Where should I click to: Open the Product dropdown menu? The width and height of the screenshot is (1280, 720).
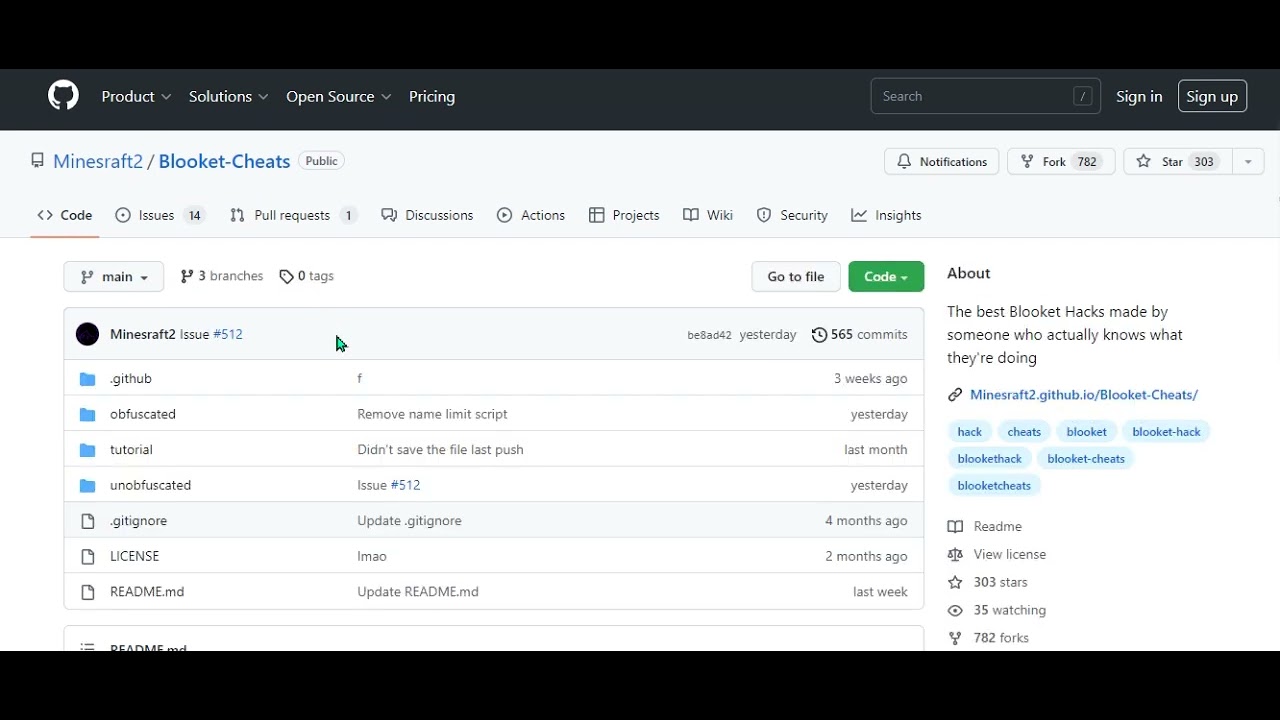tap(136, 96)
